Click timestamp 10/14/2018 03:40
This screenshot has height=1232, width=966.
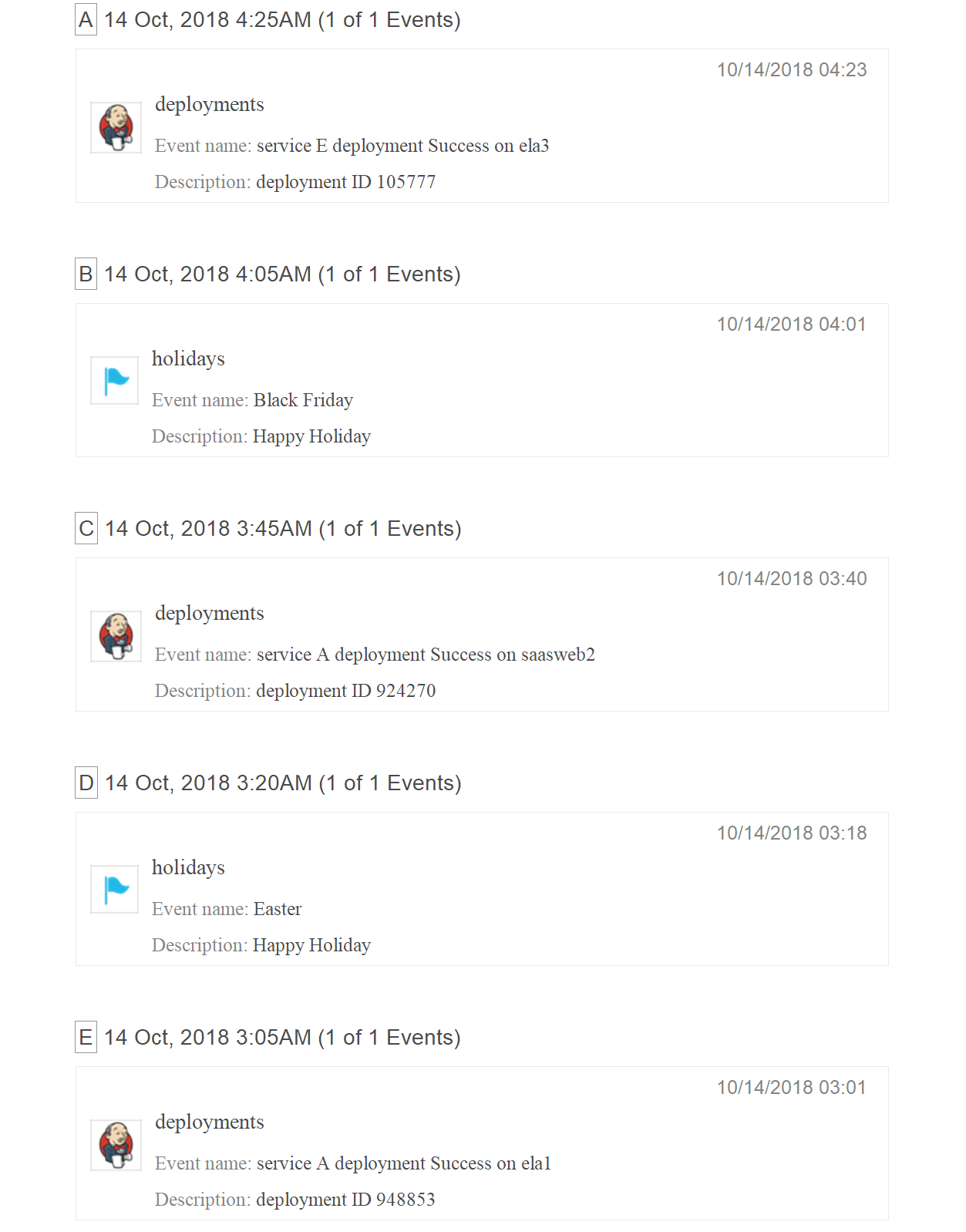(792, 579)
